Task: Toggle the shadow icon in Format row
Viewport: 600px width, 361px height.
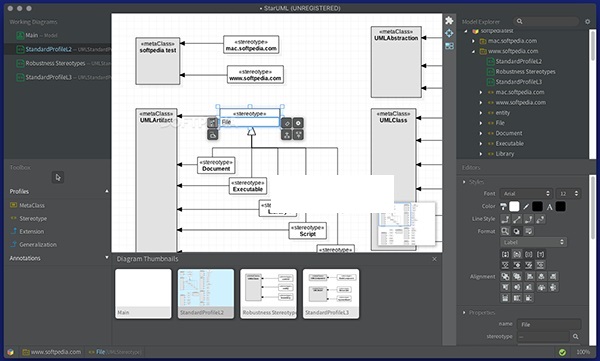Action: click(x=517, y=231)
